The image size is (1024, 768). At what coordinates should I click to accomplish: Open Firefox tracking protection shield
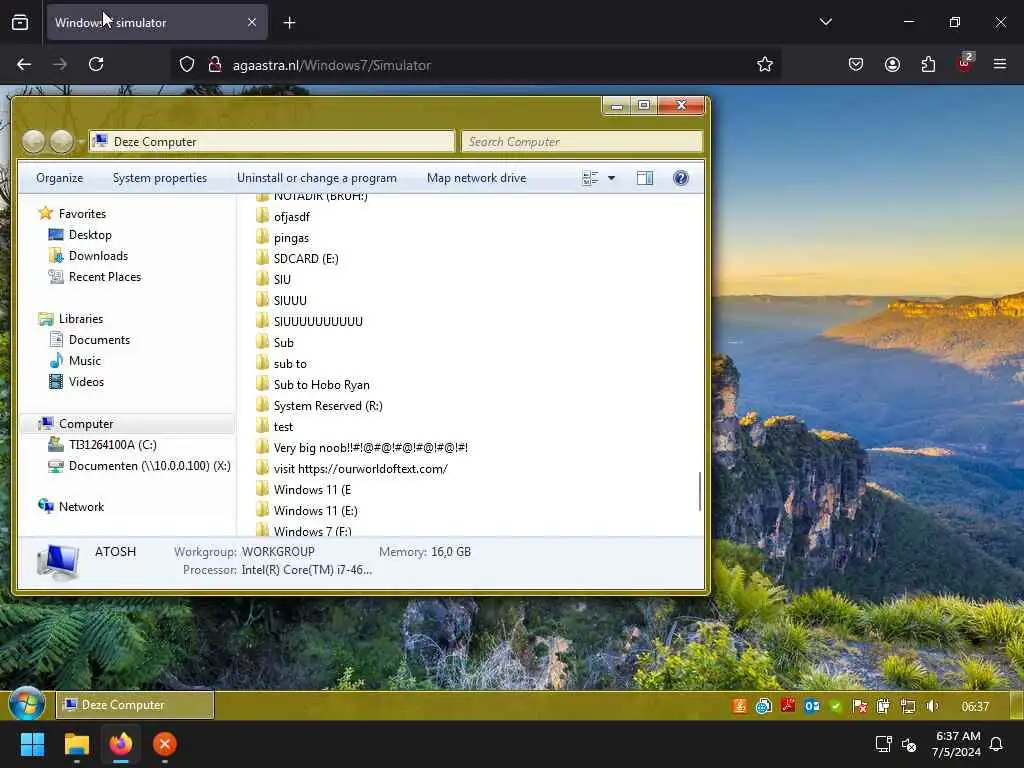point(187,64)
